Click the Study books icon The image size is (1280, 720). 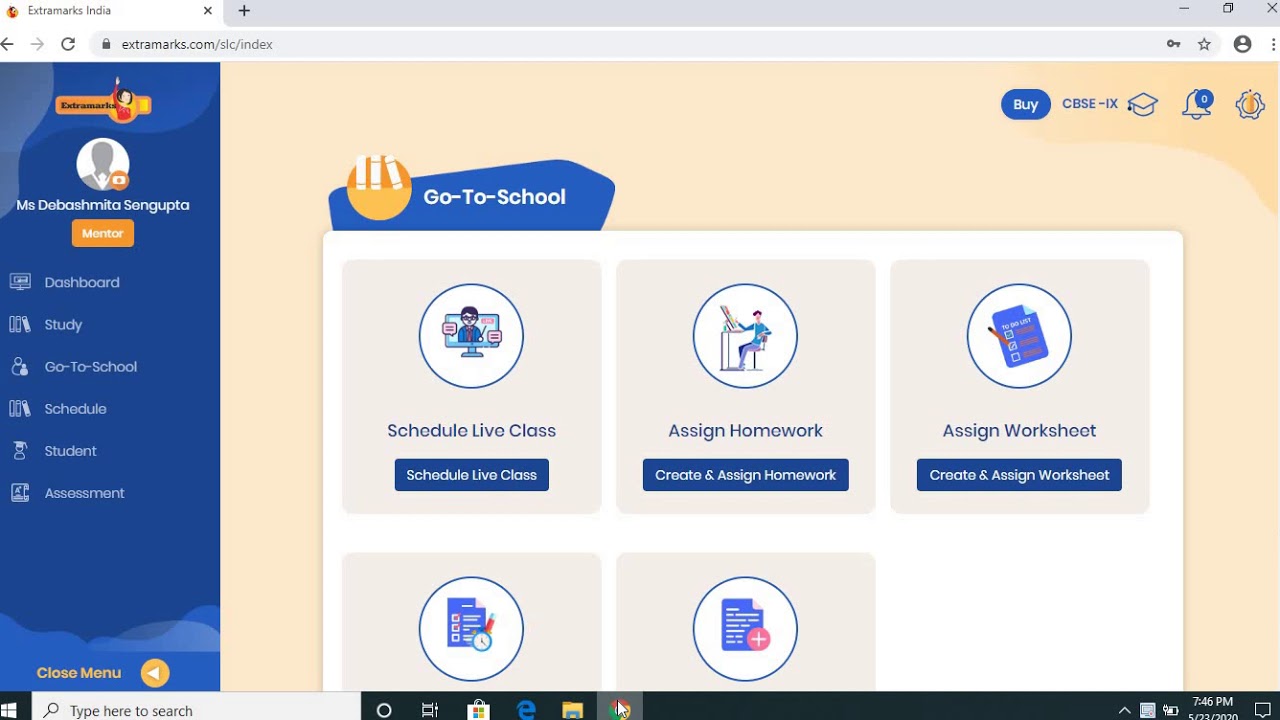tap(20, 324)
